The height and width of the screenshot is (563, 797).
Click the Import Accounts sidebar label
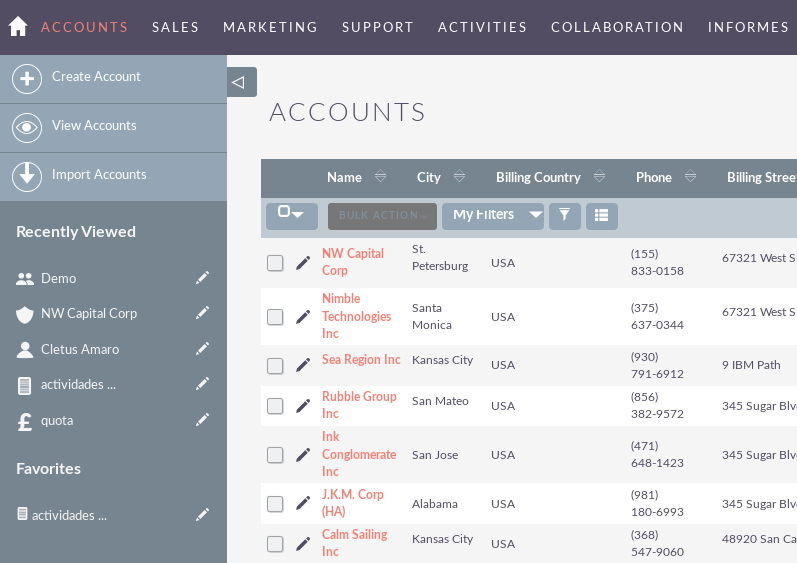[x=99, y=174]
